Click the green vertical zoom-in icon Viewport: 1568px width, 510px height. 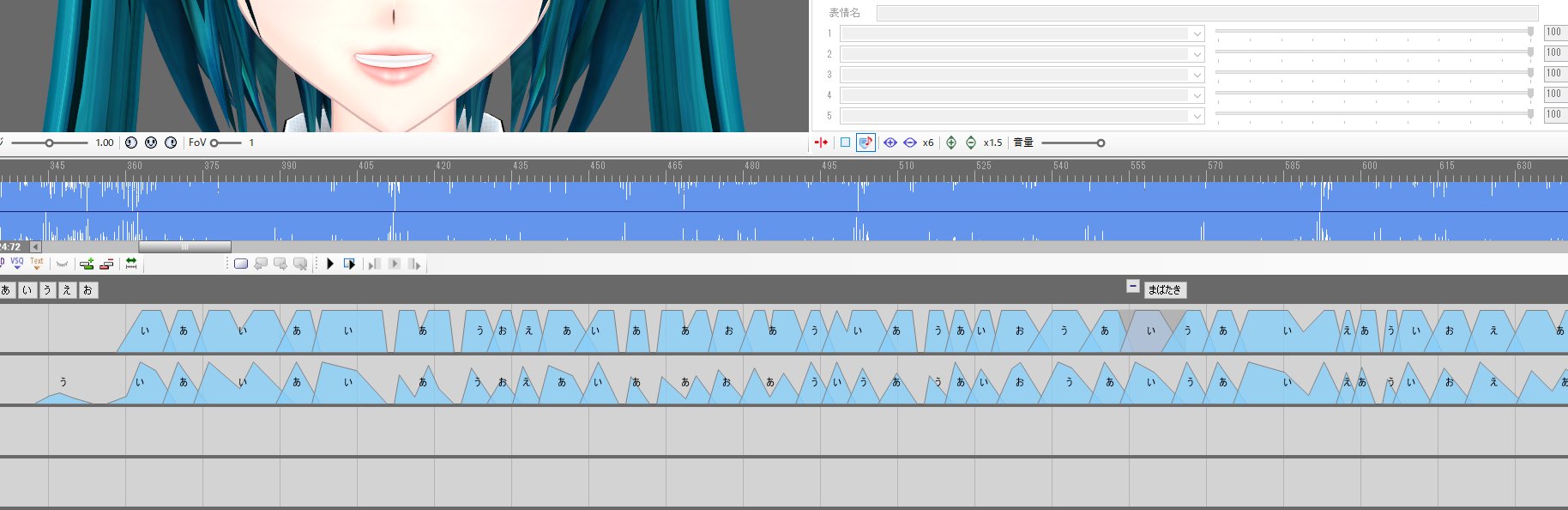point(951,143)
